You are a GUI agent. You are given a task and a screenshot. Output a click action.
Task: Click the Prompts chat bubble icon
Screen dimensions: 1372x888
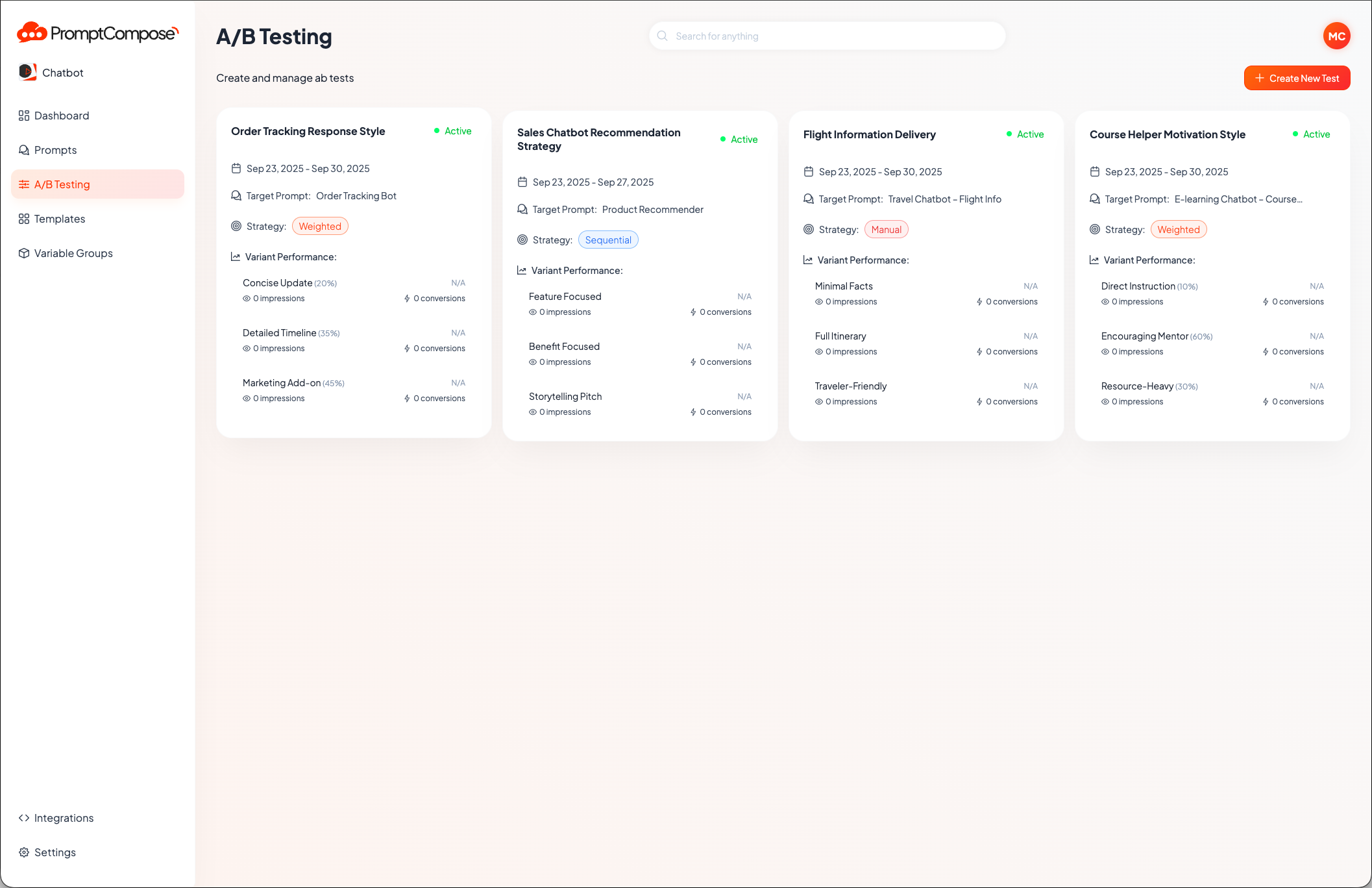click(x=24, y=150)
